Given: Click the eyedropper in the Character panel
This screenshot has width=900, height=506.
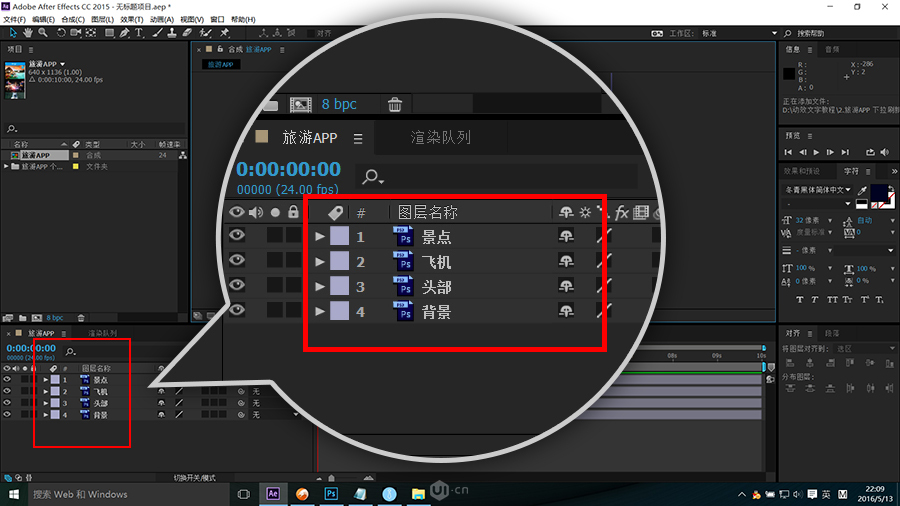Looking at the screenshot, I should (863, 190).
